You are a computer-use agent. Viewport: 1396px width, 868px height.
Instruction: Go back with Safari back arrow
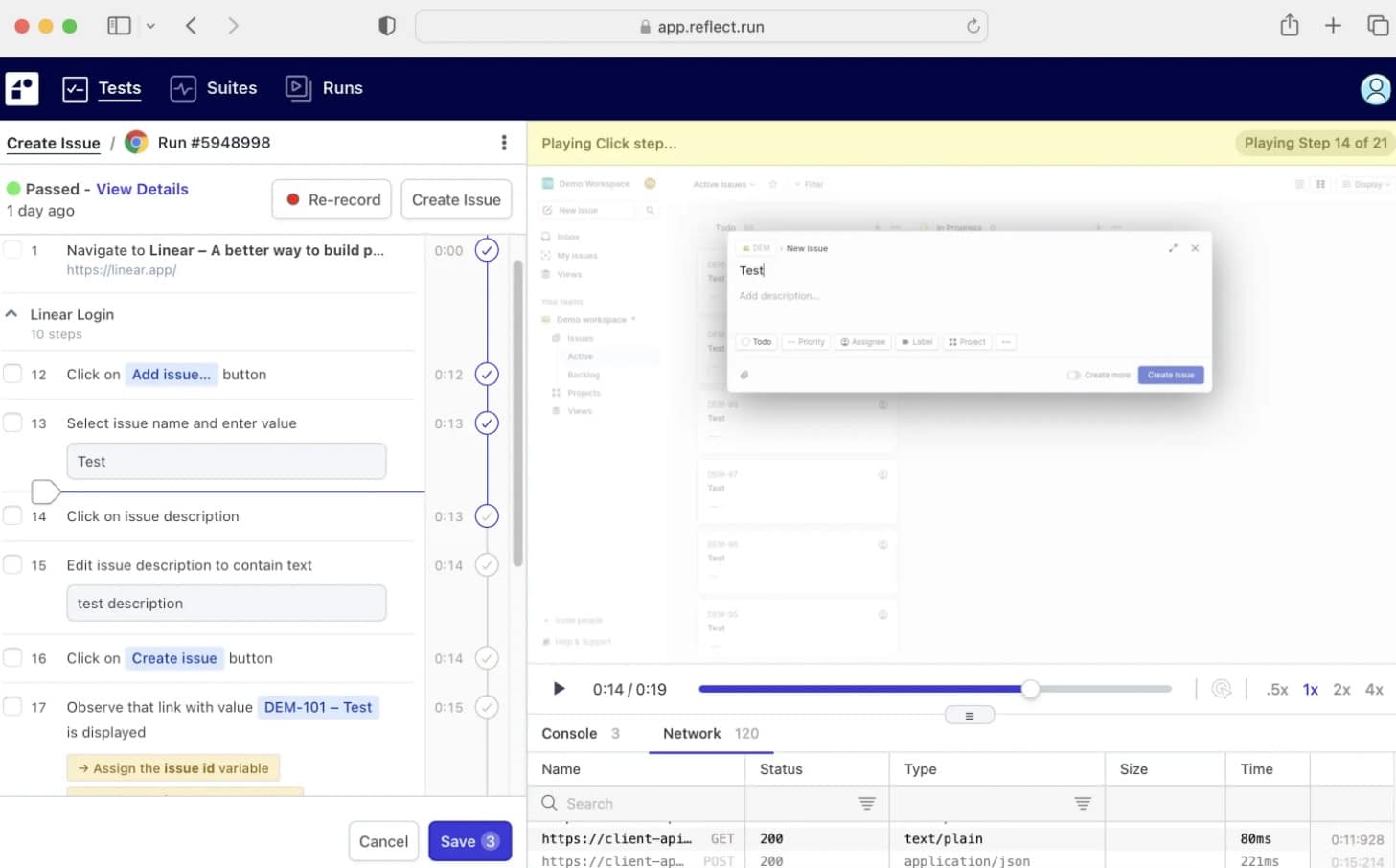point(191,26)
